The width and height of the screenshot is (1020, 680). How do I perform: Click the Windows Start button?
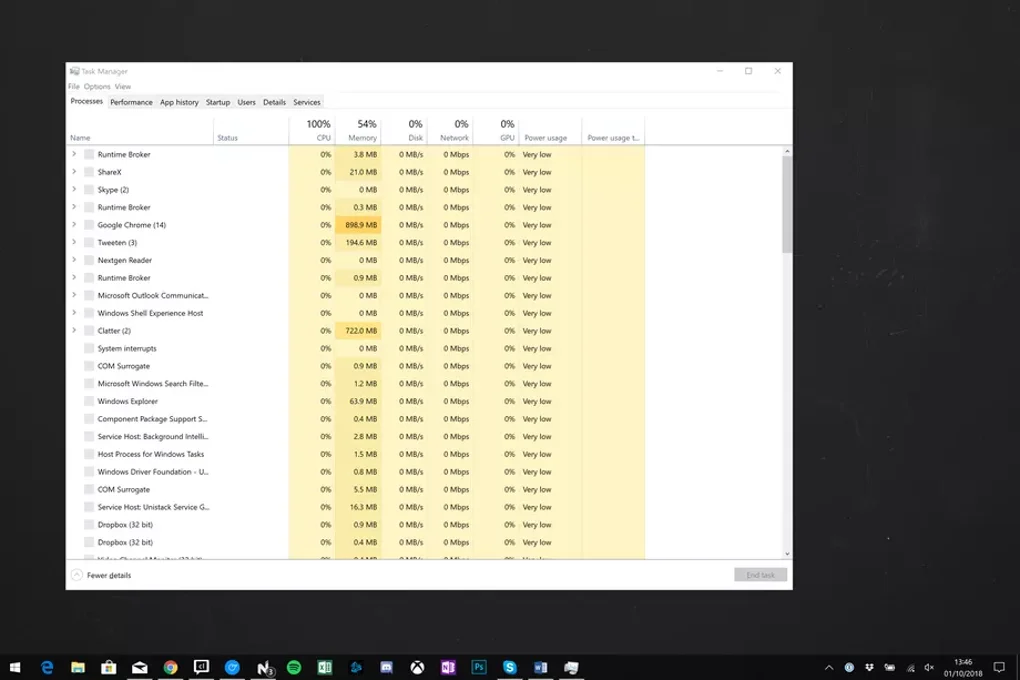14,667
